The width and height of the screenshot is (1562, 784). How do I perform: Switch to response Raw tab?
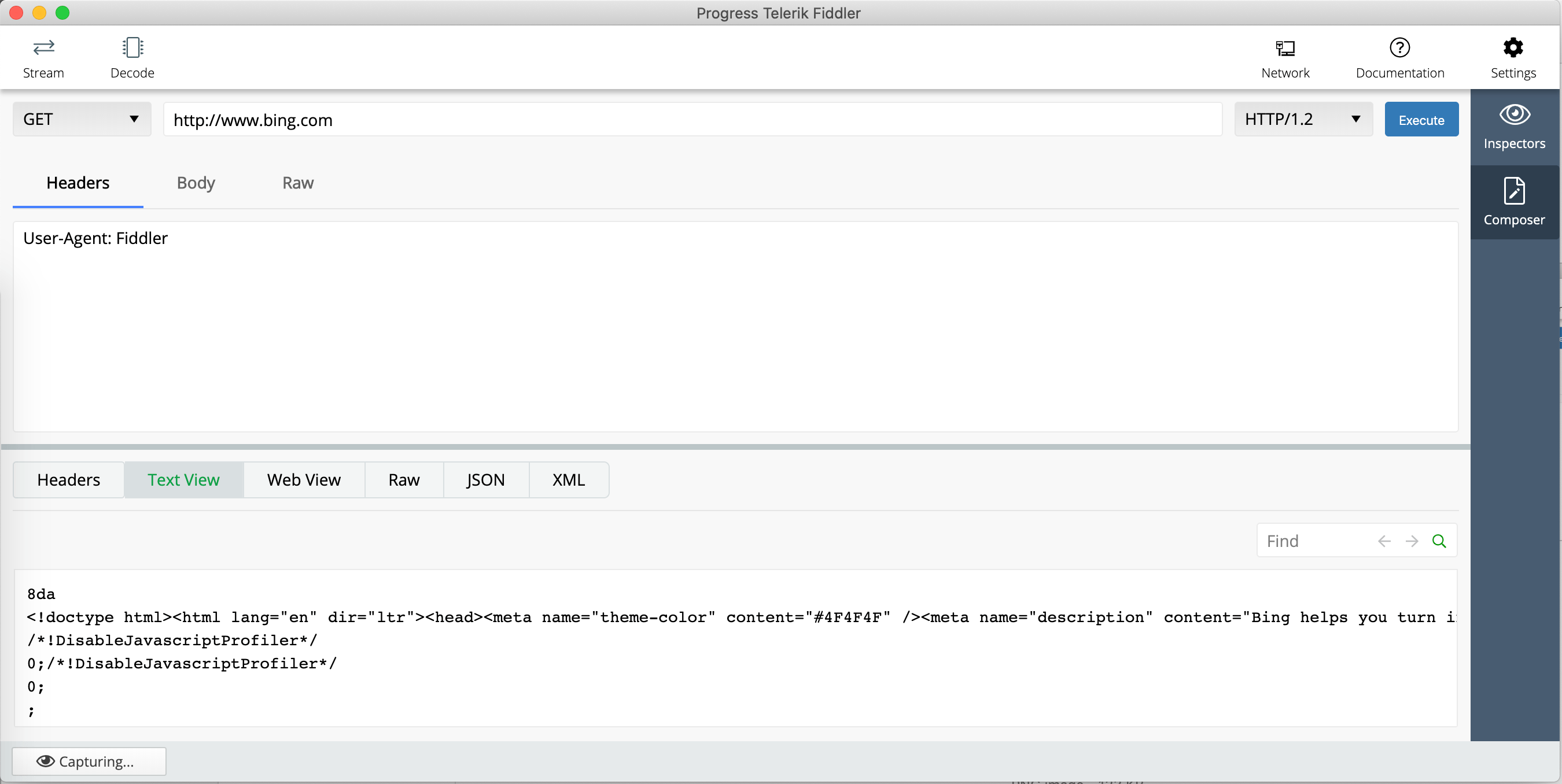coord(404,480)
